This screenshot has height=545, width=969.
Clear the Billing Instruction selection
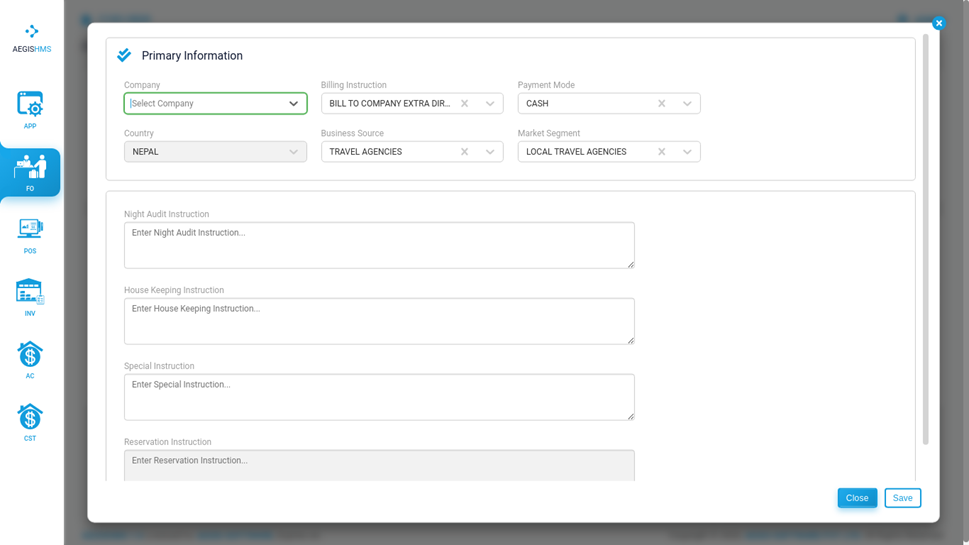coord(464,103)
